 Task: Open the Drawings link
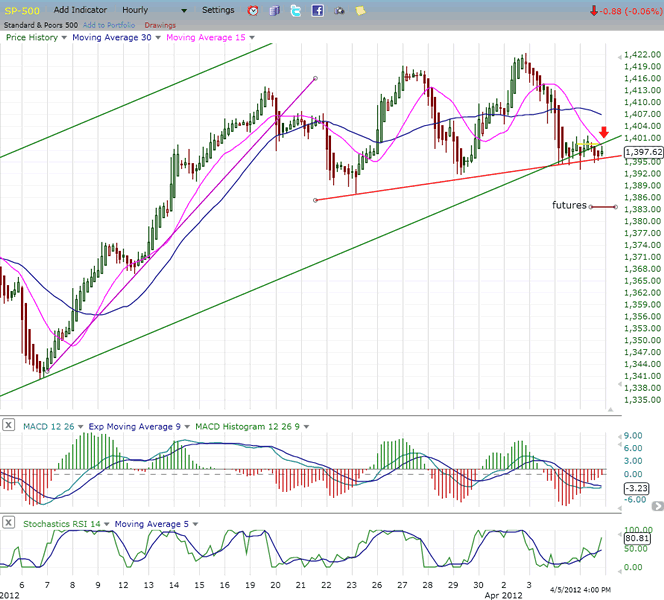point(160,25)
